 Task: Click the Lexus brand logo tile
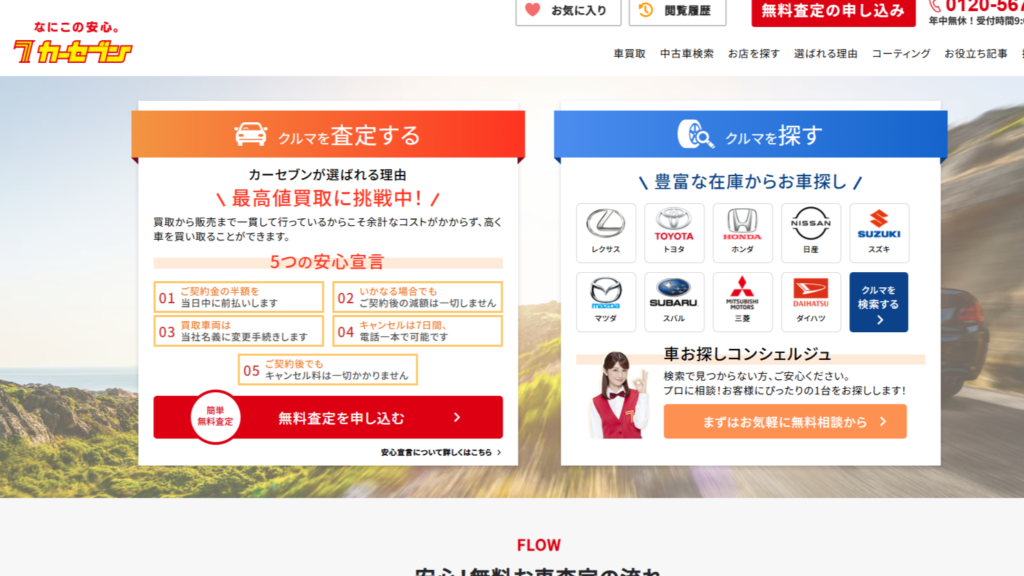pyautogui.click(x=606, y=232)
